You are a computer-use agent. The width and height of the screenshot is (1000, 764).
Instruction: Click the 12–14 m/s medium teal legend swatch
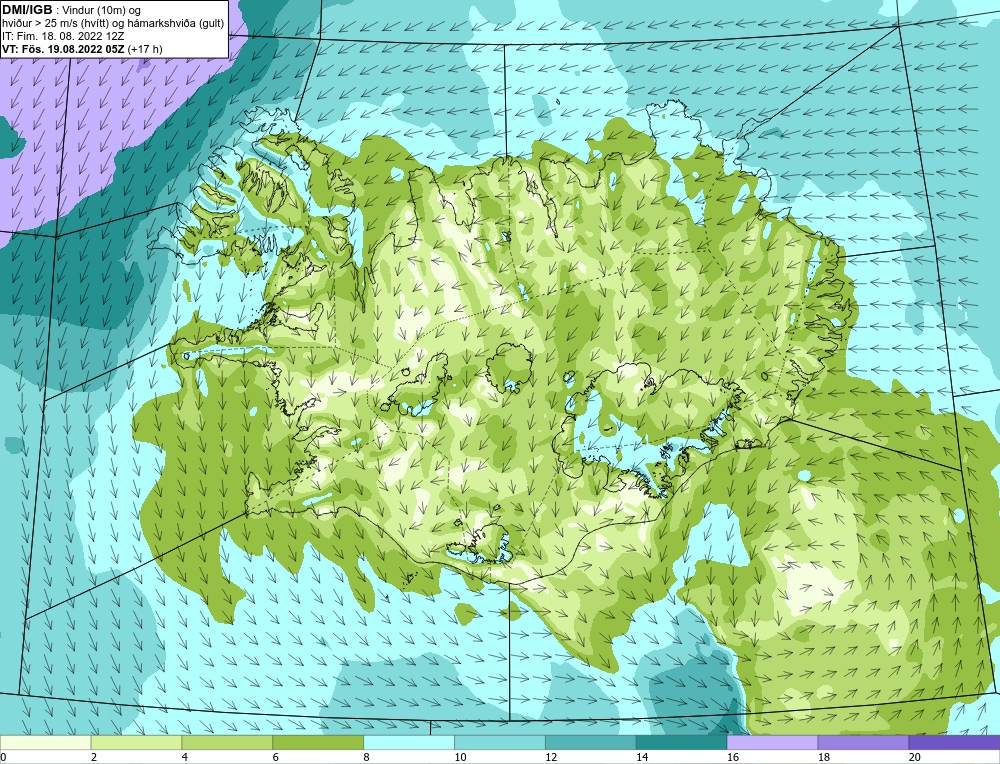[591, 742]
